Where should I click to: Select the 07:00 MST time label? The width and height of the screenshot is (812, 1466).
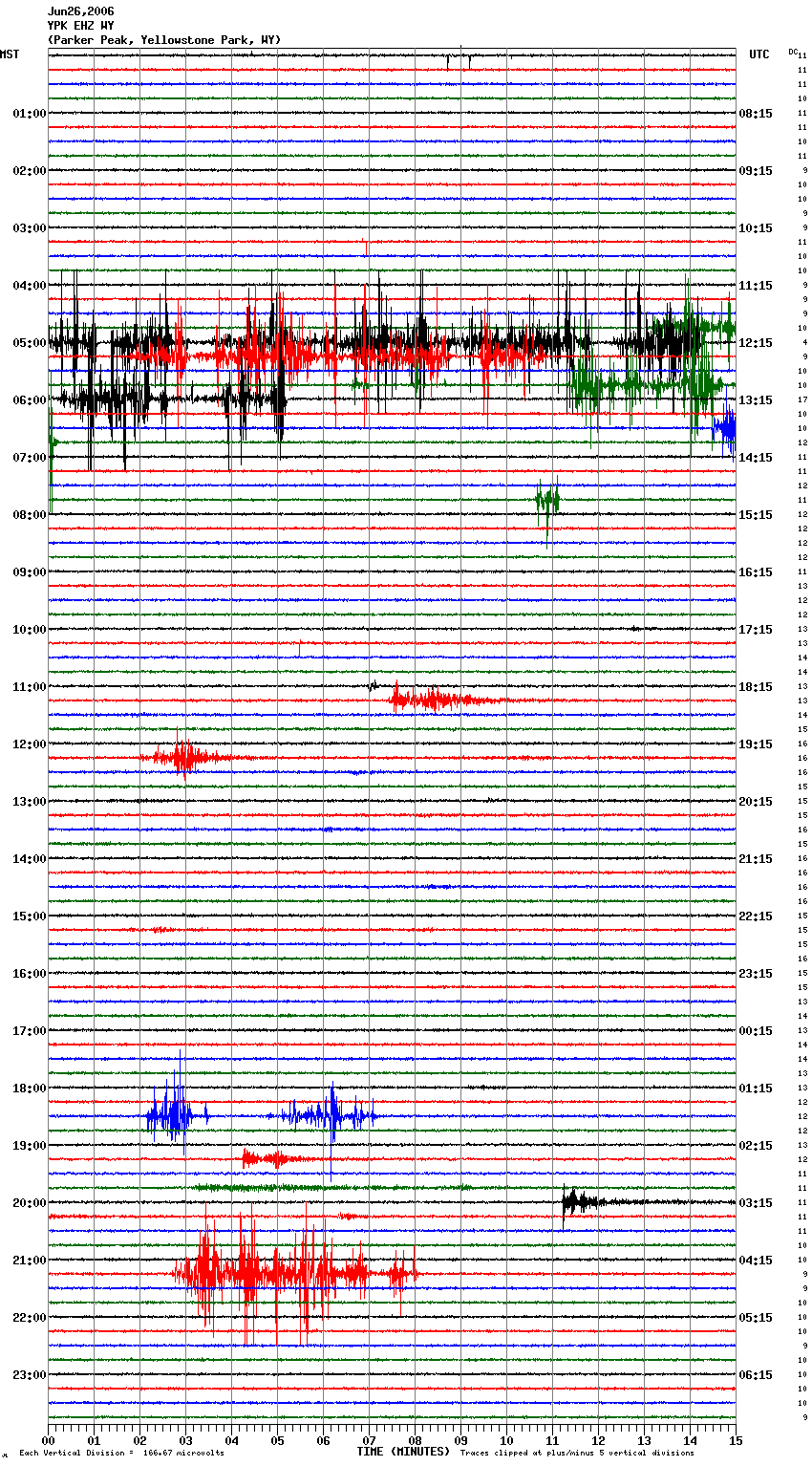coord(29,457)
